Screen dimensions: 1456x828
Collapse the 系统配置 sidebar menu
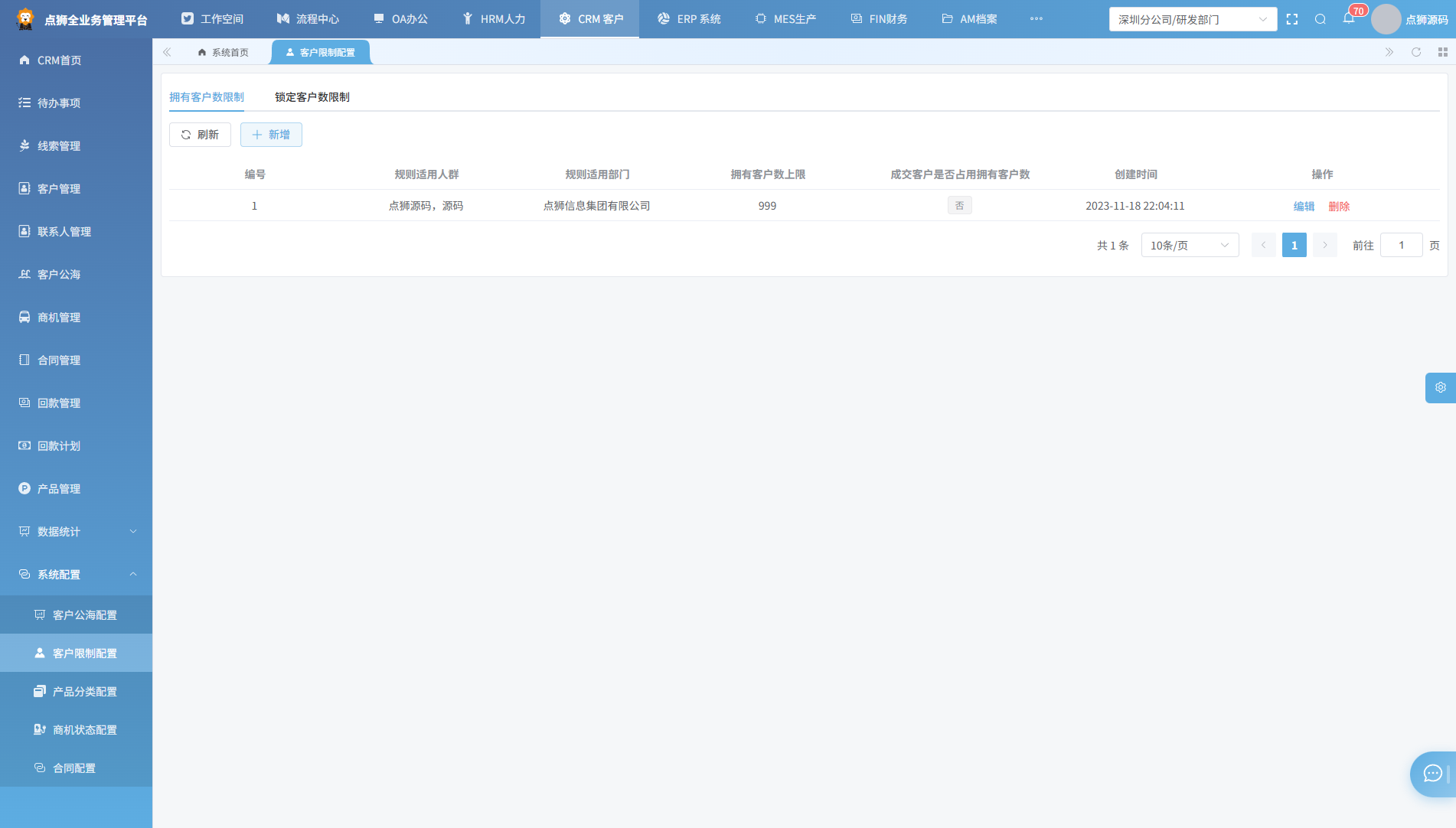click(x=76, y=575)
